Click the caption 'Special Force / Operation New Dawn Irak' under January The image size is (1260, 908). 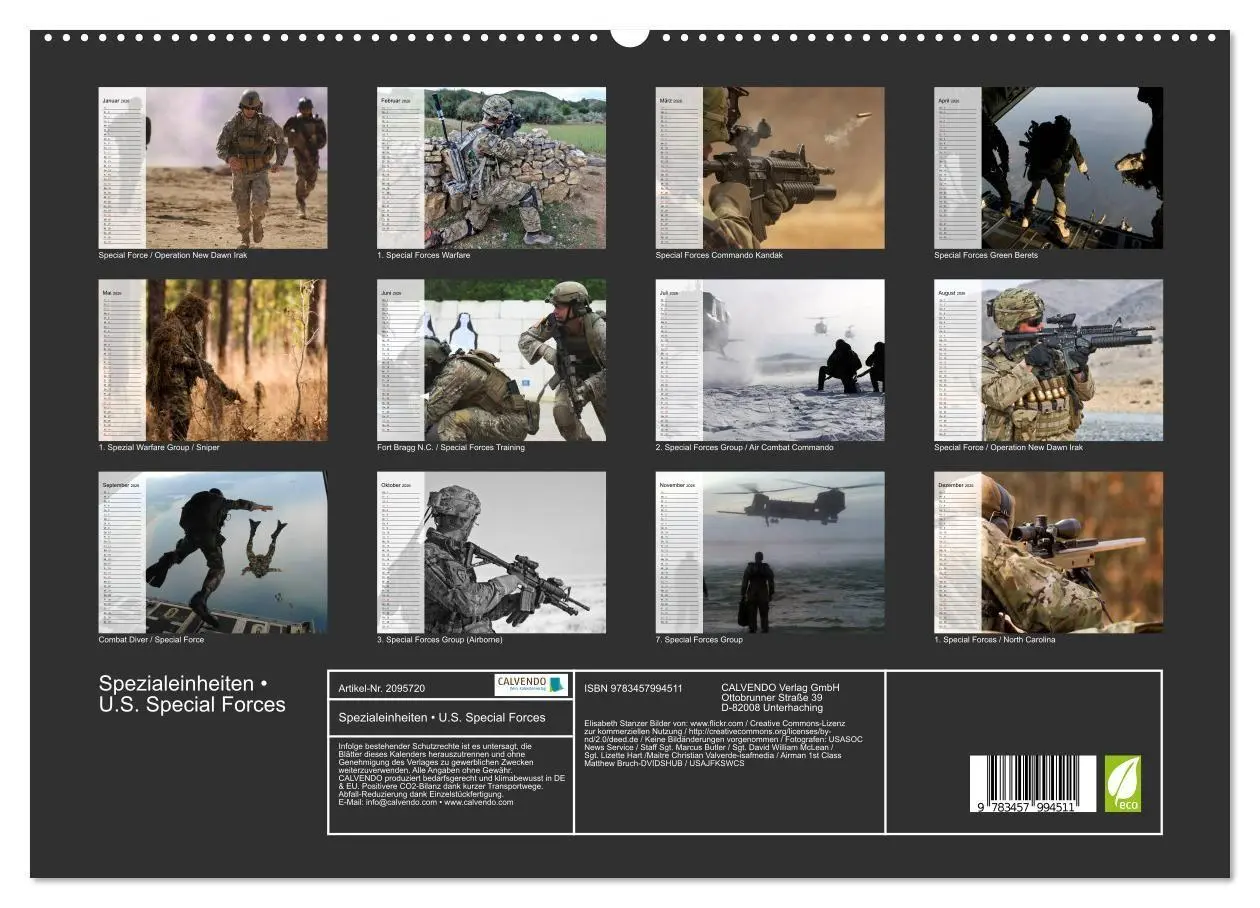[173, 255]
